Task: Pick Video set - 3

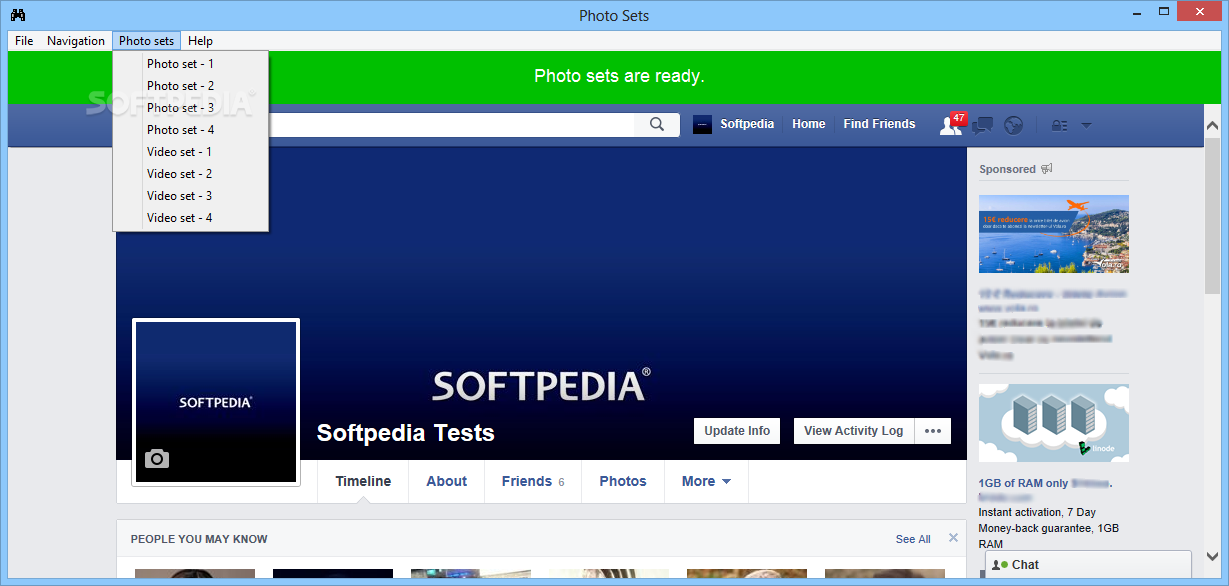Action: [x=190, y=196]
